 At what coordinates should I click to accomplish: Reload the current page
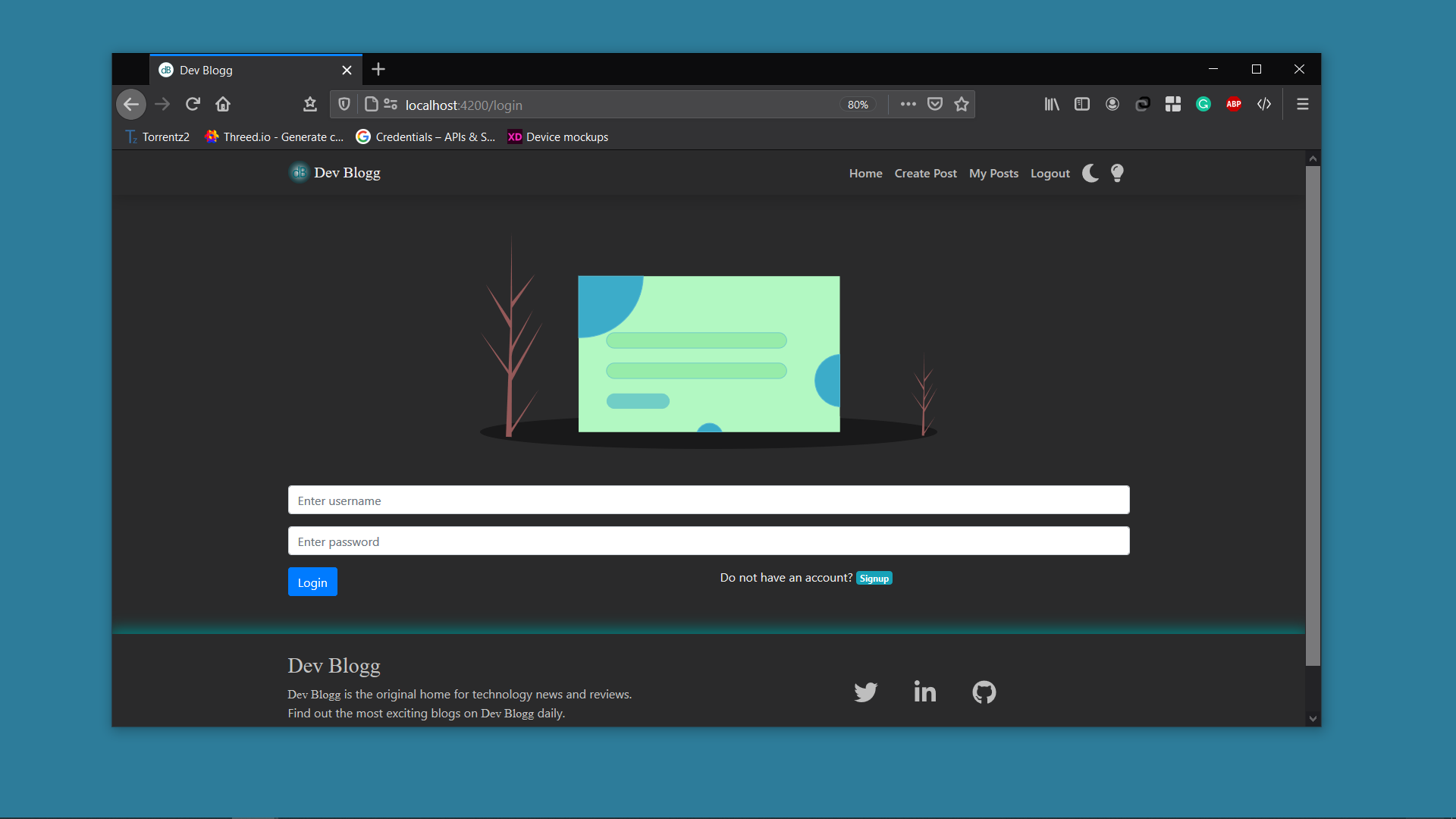(x=193, y=105)
